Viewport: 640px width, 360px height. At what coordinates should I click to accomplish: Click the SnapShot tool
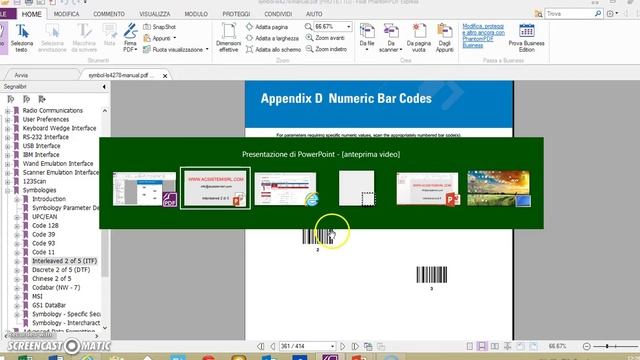[159, 27]
